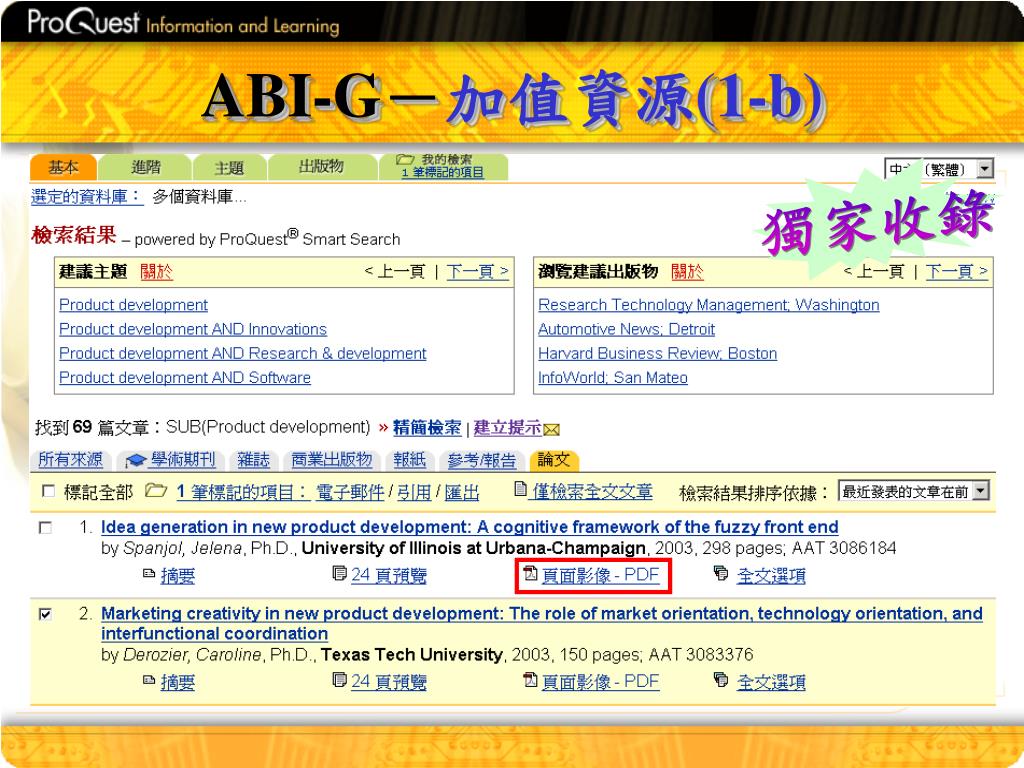The image size is (1024, 768).
Task: Click the PDF icon for result 2
Action: [530, 680]
